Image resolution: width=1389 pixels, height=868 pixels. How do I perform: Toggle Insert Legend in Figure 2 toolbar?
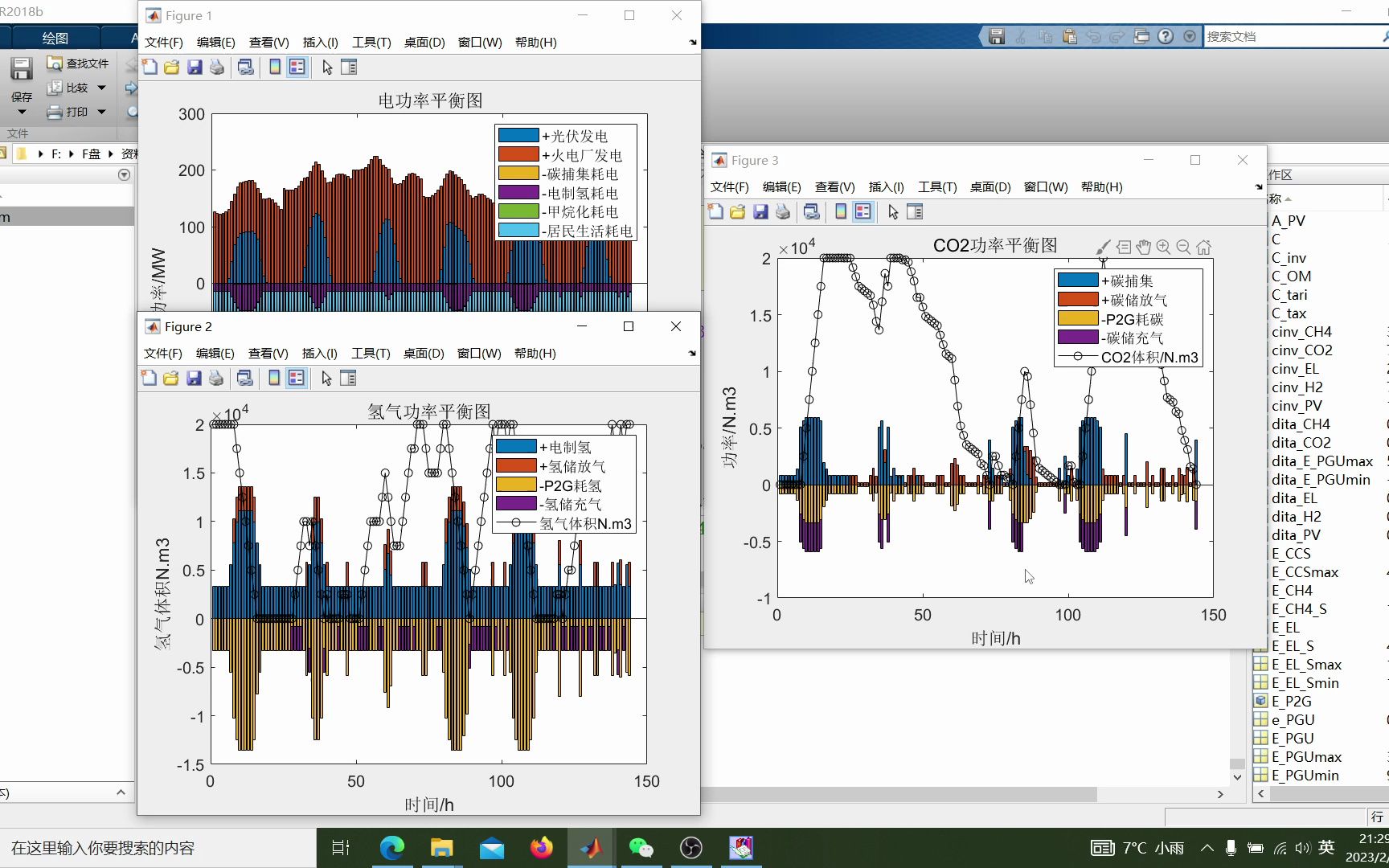[x=297, y=379]
